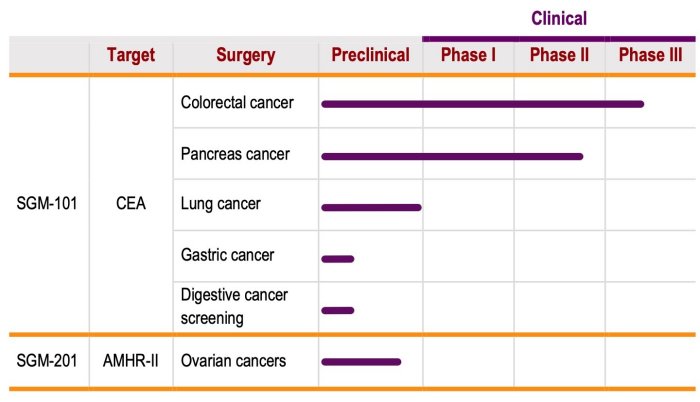Select the Phase II column header

[559, 55]
